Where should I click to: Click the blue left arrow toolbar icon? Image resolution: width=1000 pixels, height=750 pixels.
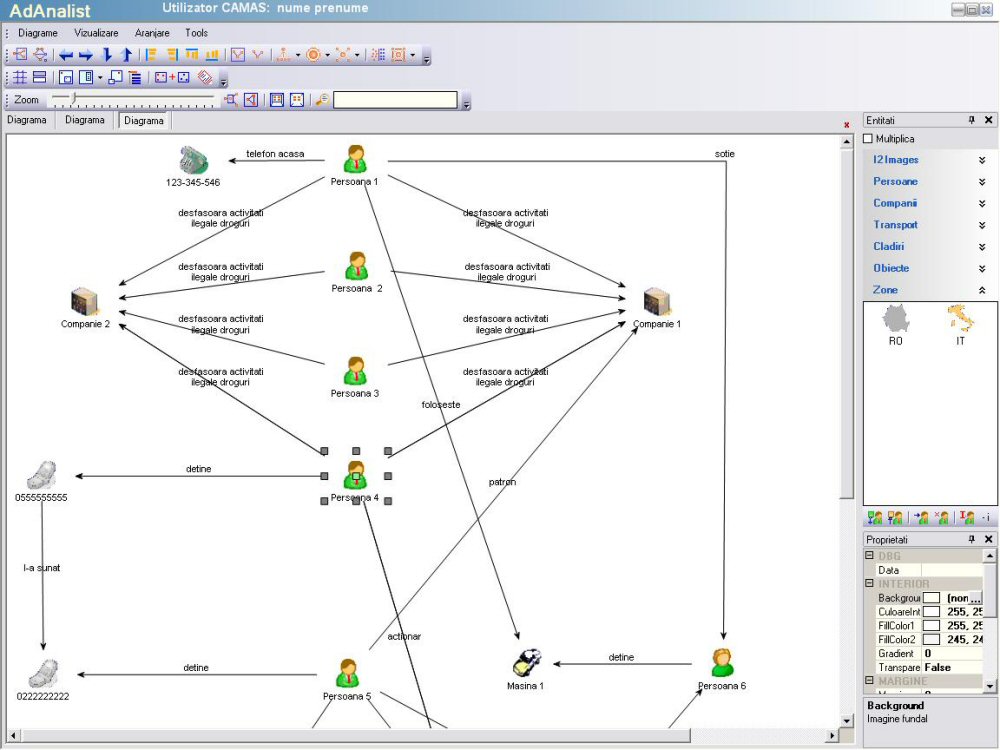click(x=66, y=55)
